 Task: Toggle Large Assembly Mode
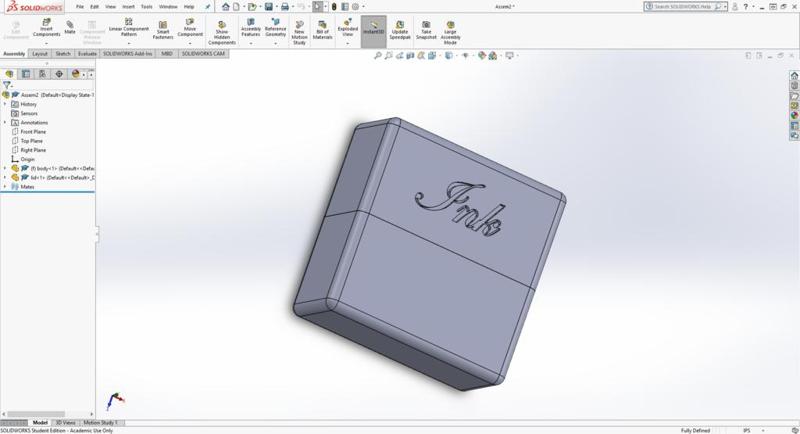[x=450, y=33]
